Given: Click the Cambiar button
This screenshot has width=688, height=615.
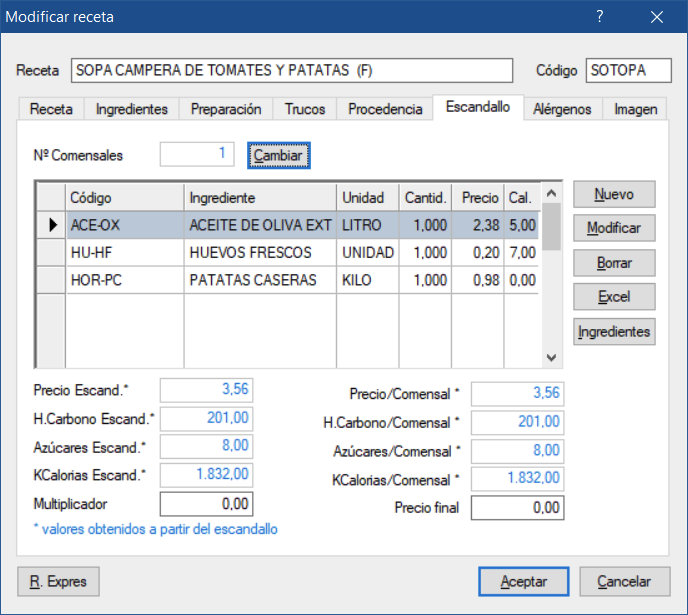Looking at the screenshot, I should click(279, 155).
